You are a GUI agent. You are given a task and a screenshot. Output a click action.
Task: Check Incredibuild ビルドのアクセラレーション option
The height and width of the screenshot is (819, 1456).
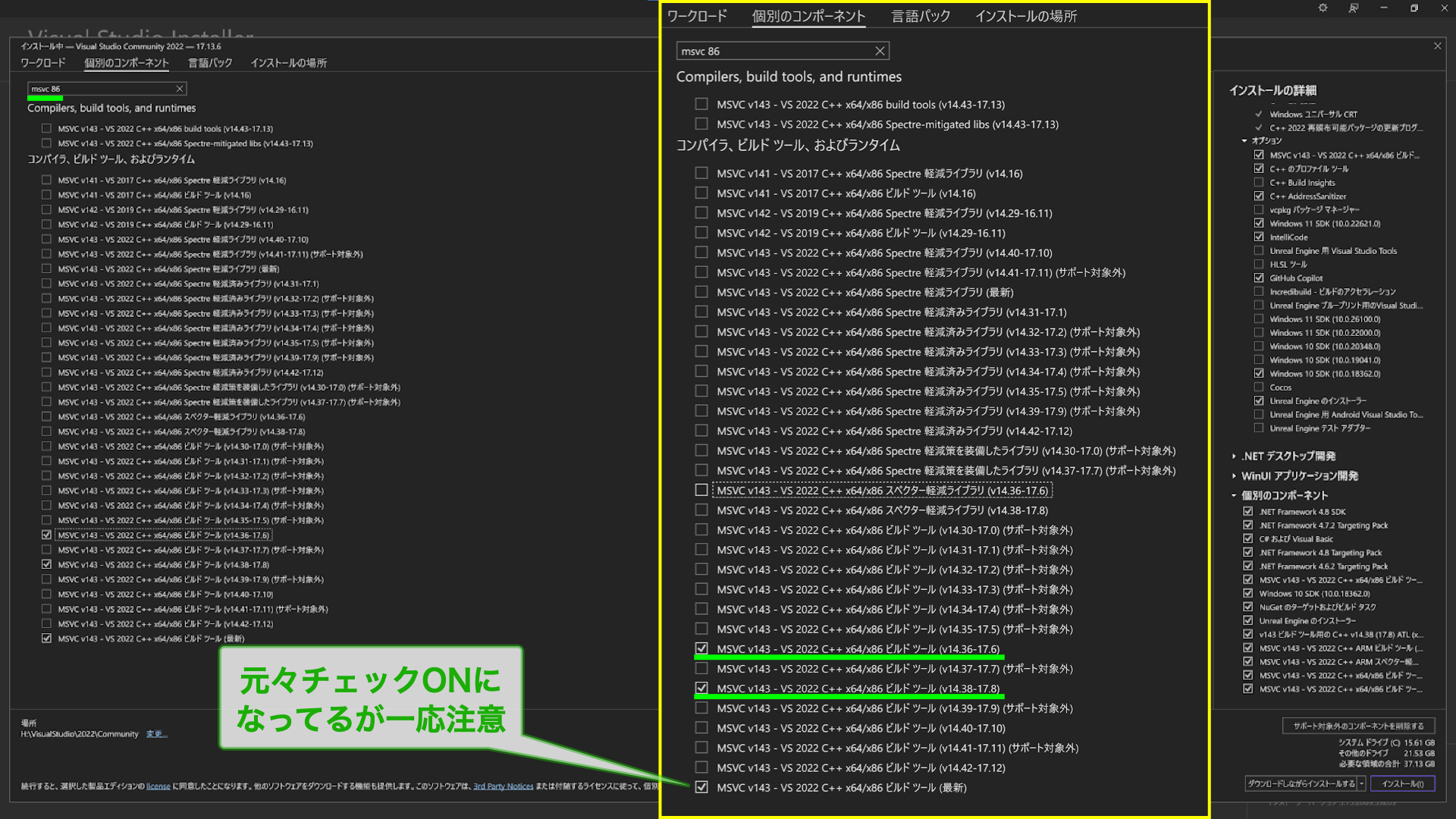point(1259,291)
